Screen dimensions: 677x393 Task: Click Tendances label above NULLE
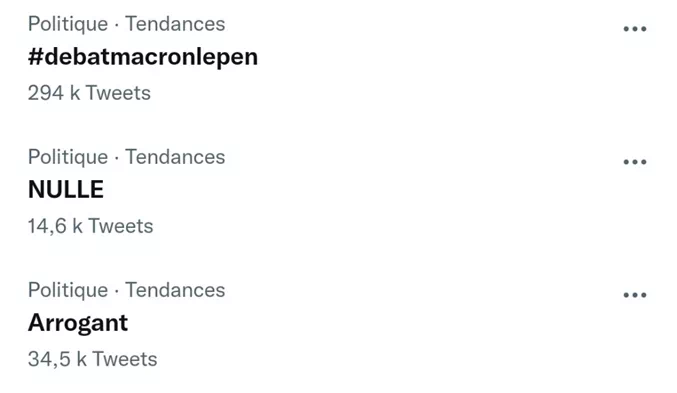[x=175, y=157]
